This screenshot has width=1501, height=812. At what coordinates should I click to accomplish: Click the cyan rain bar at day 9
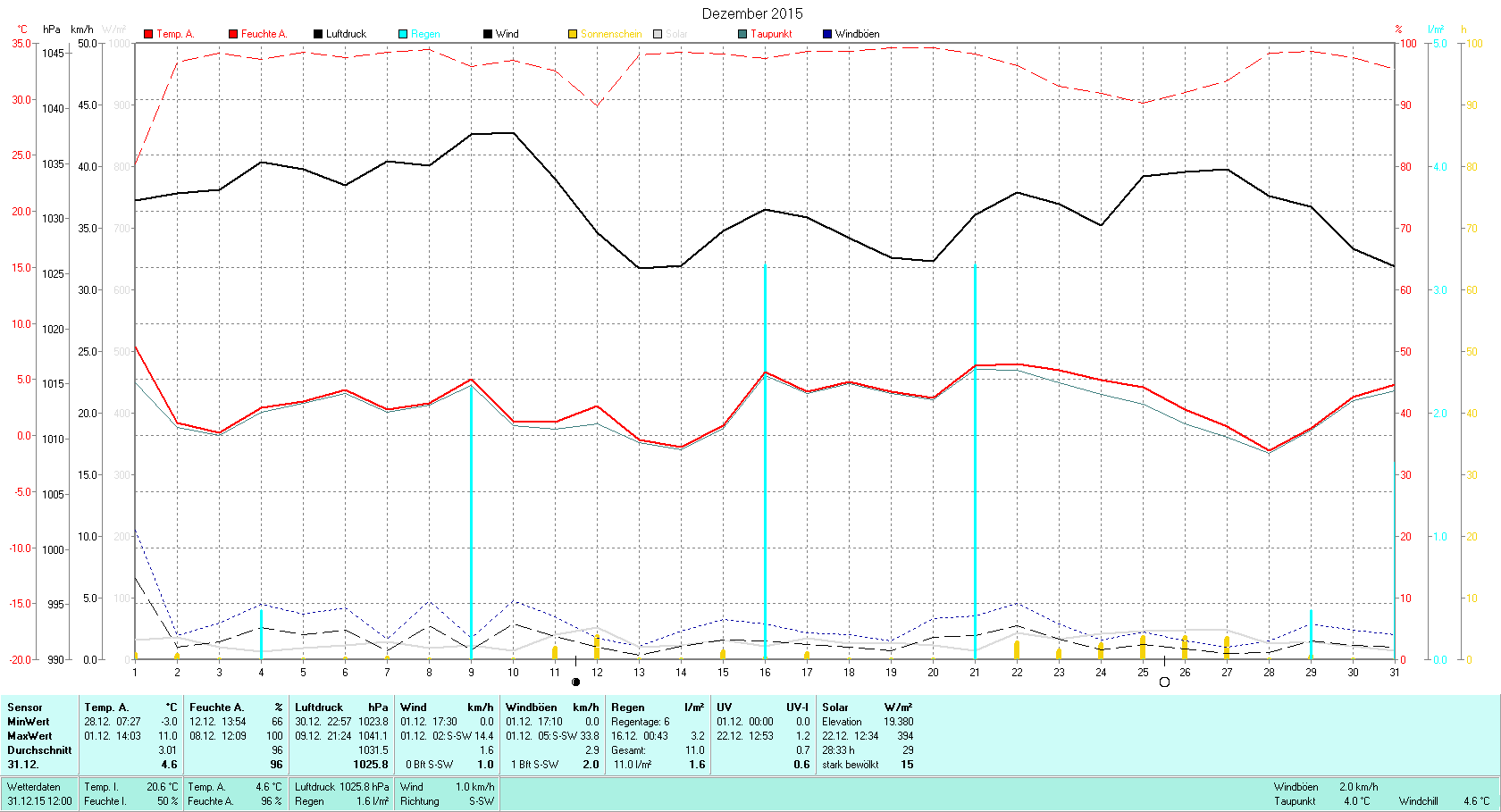coord(471,522)
